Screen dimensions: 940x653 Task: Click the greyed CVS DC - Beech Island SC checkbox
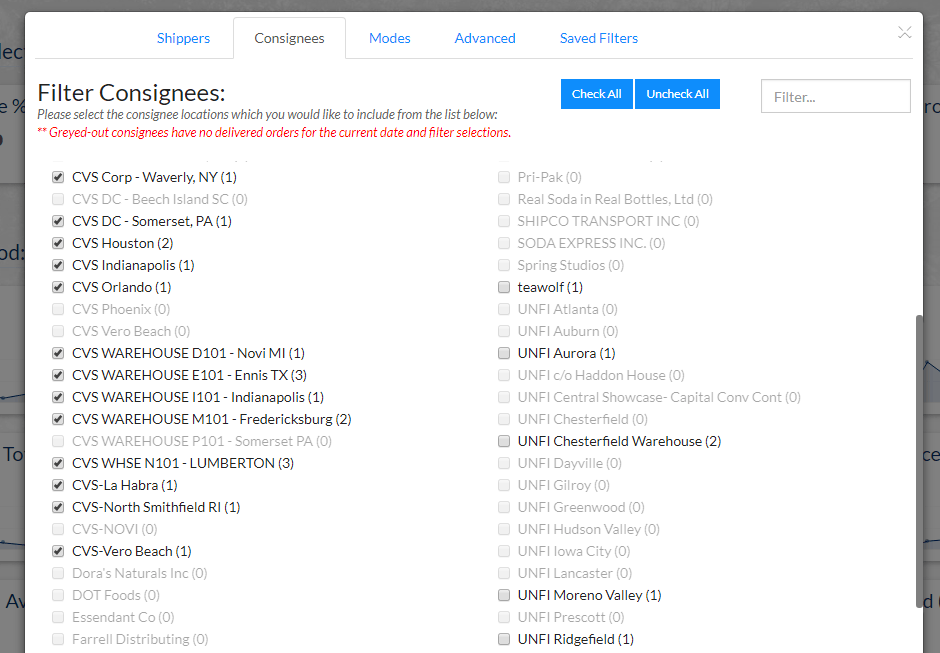coord(58,199)
